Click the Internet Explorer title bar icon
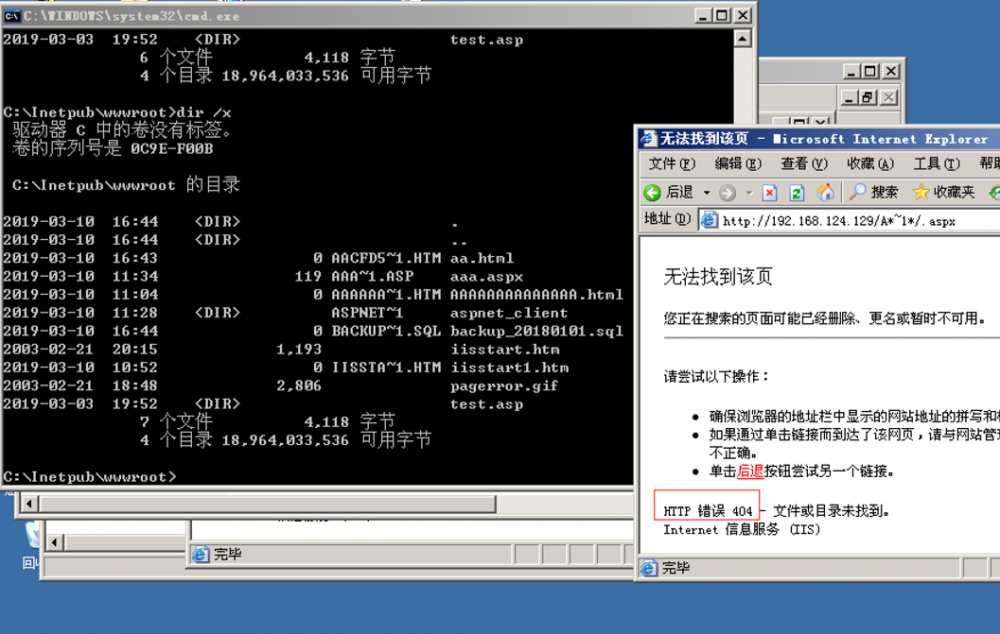1000x634 pixels. point(649,138)
